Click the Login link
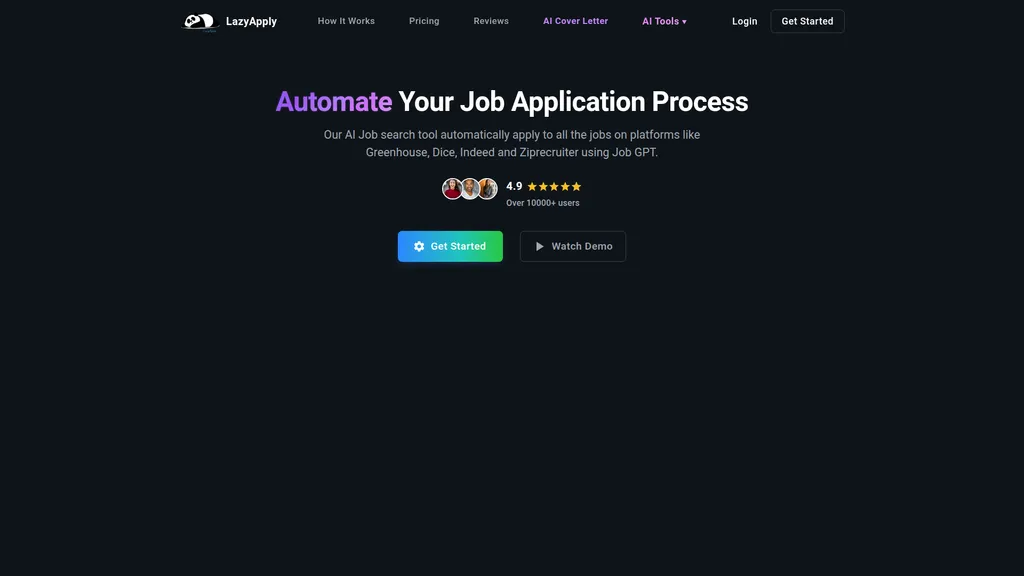The image size is (1024, 576). pyautogui.click(x=744, y=22)
